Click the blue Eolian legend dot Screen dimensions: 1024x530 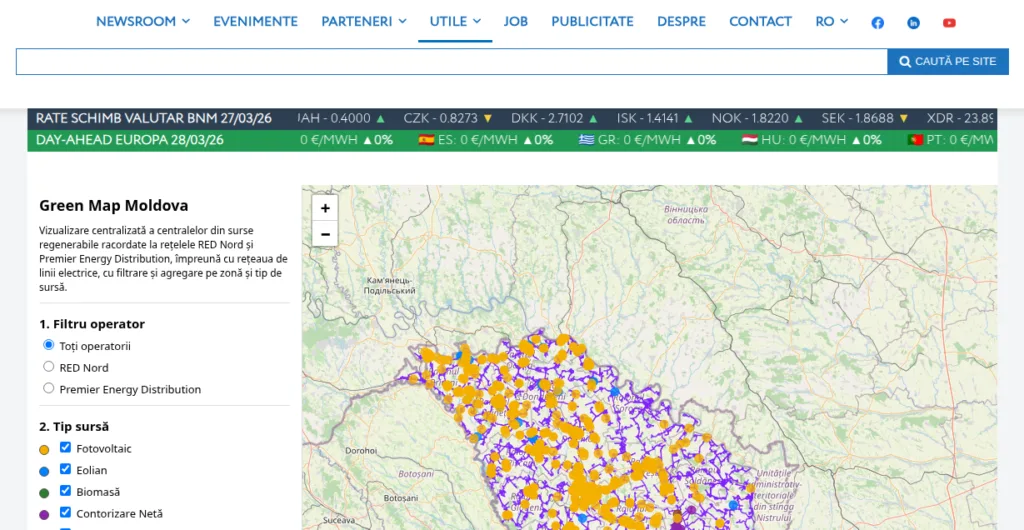point(44,471)
